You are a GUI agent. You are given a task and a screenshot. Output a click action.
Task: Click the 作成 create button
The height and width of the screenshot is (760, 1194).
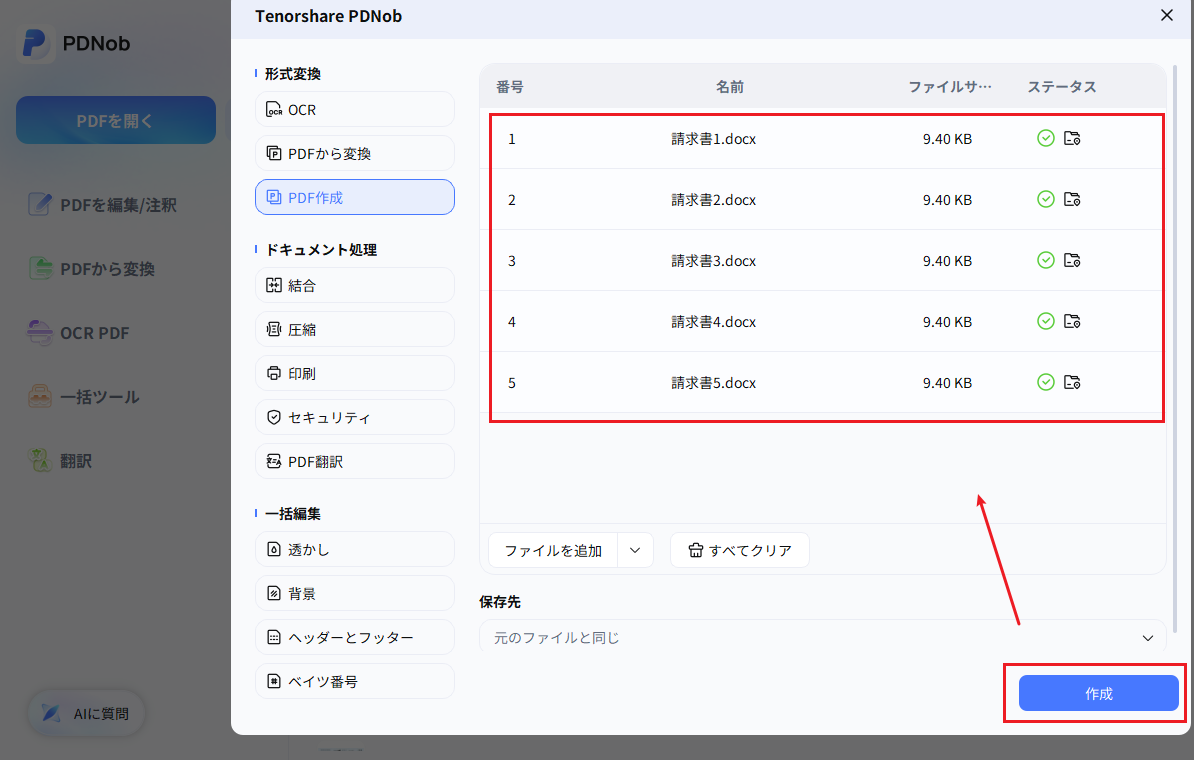tap(1098, 693)
